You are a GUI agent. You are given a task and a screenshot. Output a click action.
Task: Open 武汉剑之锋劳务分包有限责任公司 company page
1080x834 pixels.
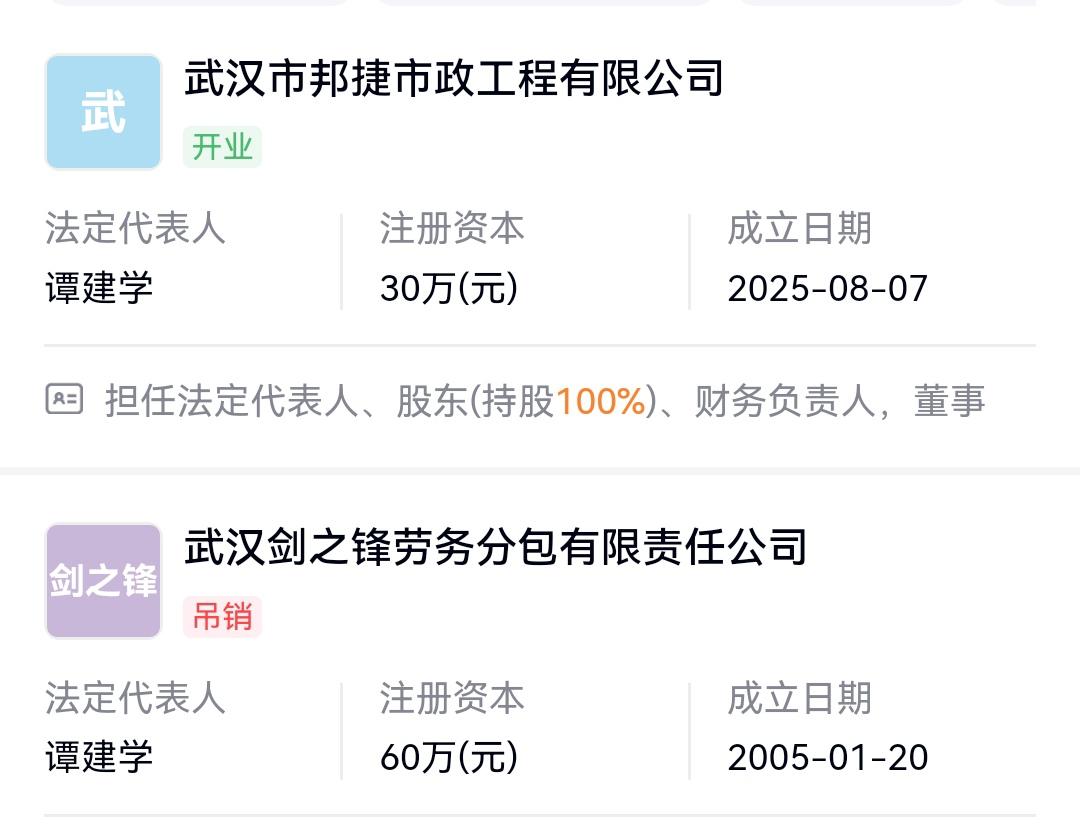pos(495,548)
